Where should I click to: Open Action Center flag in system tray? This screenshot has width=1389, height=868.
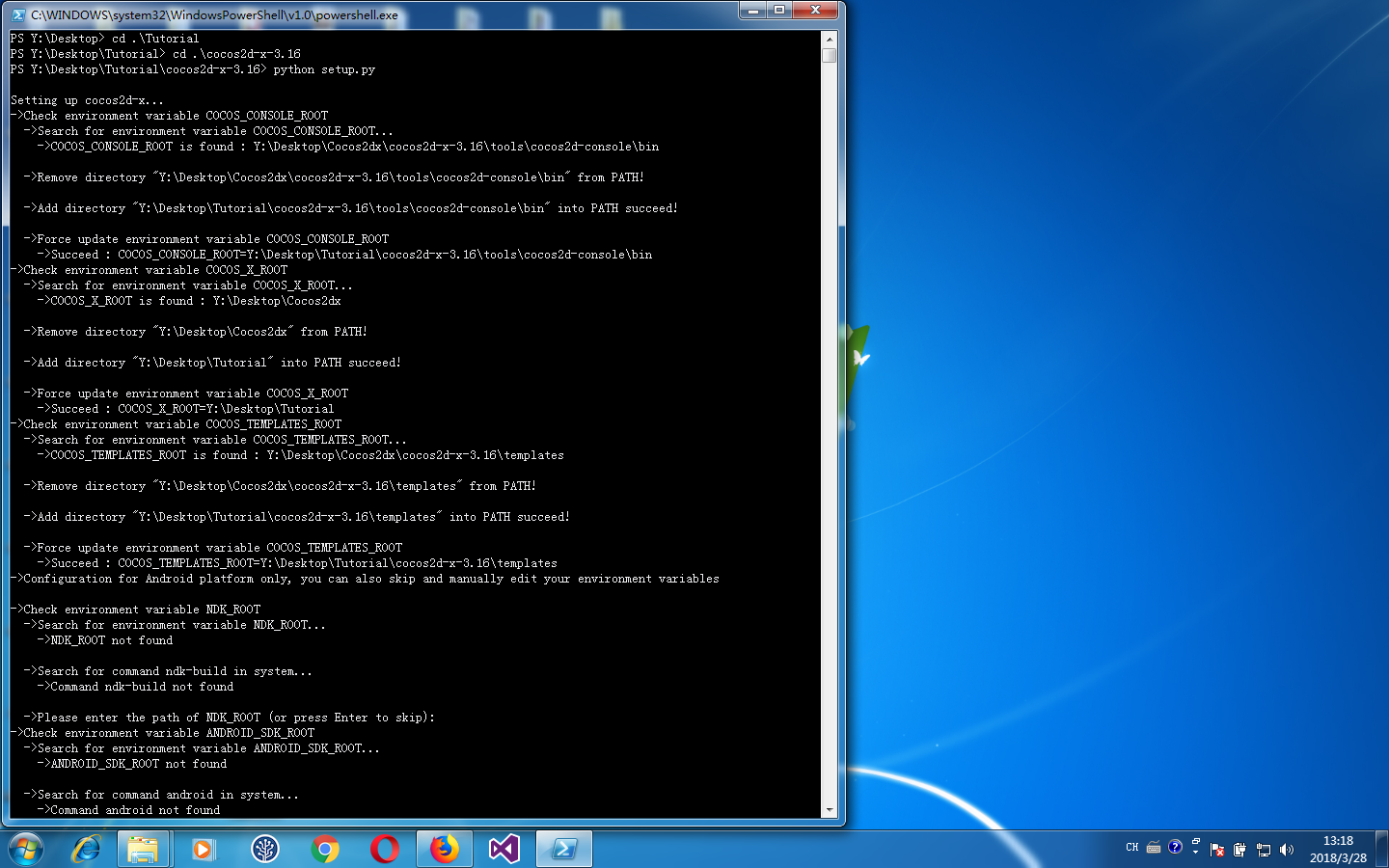pos(1217,850)
